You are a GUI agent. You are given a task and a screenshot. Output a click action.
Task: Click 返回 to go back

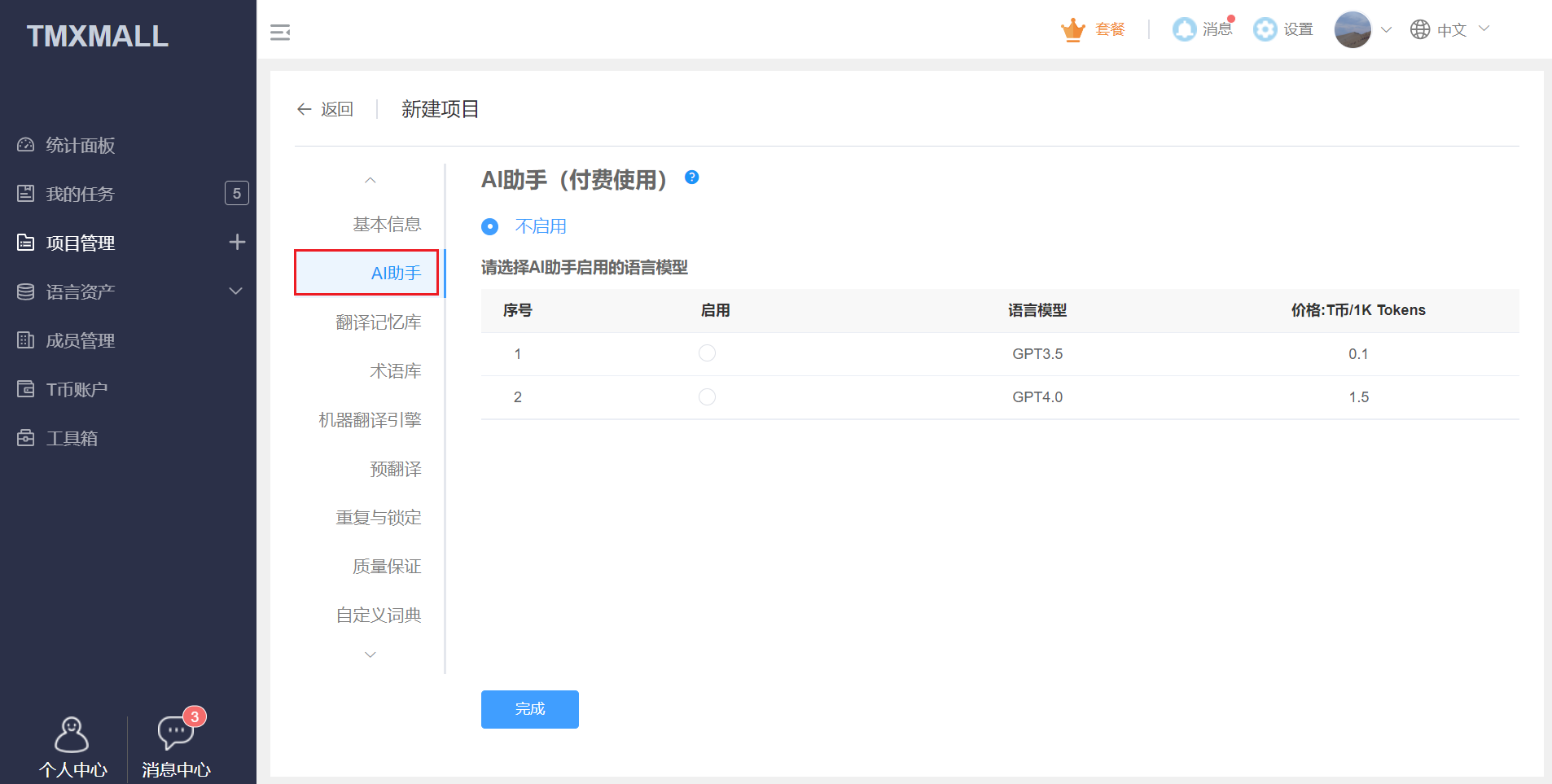326,109
